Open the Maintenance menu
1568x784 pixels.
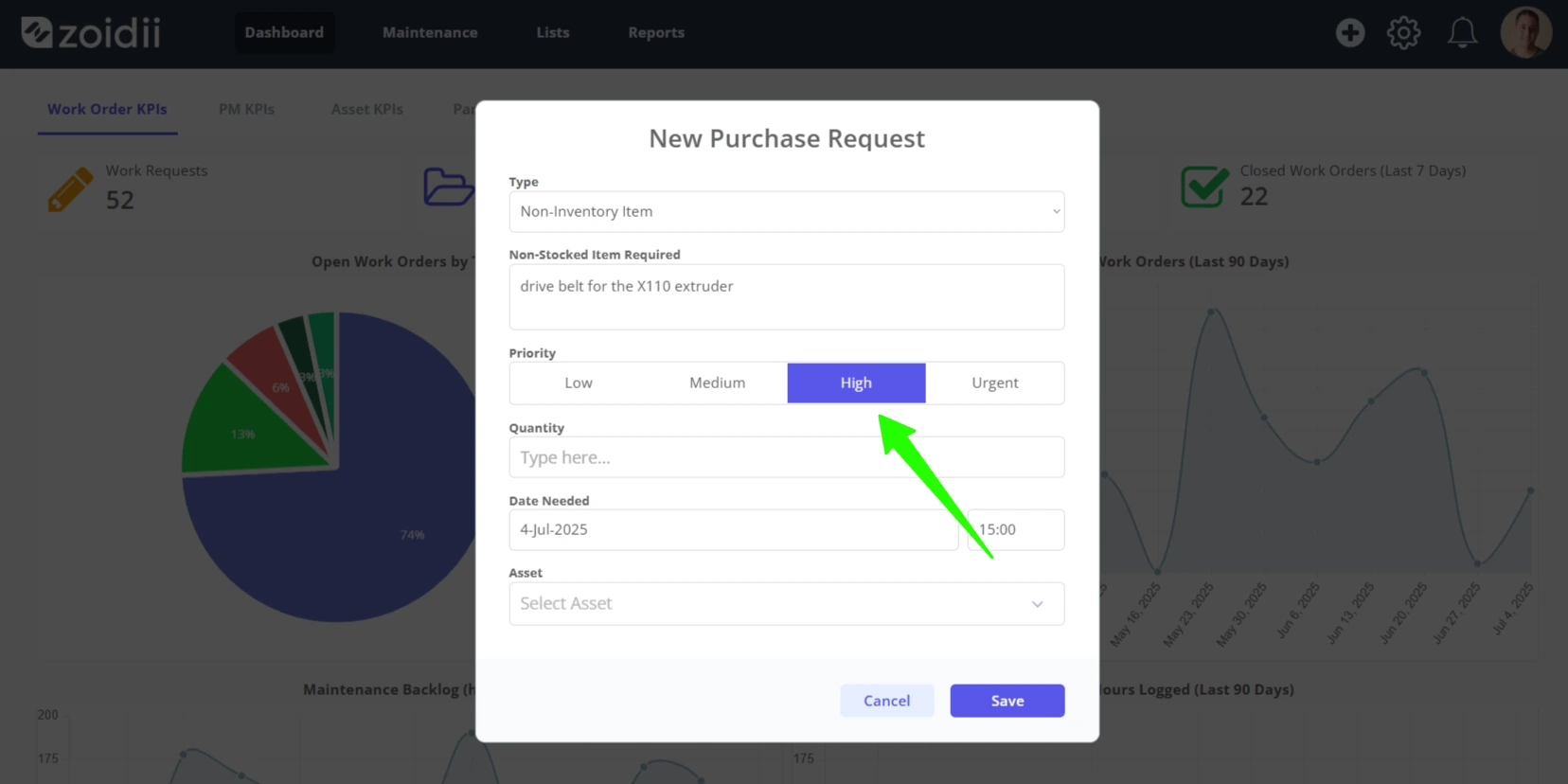pos(430,32)
